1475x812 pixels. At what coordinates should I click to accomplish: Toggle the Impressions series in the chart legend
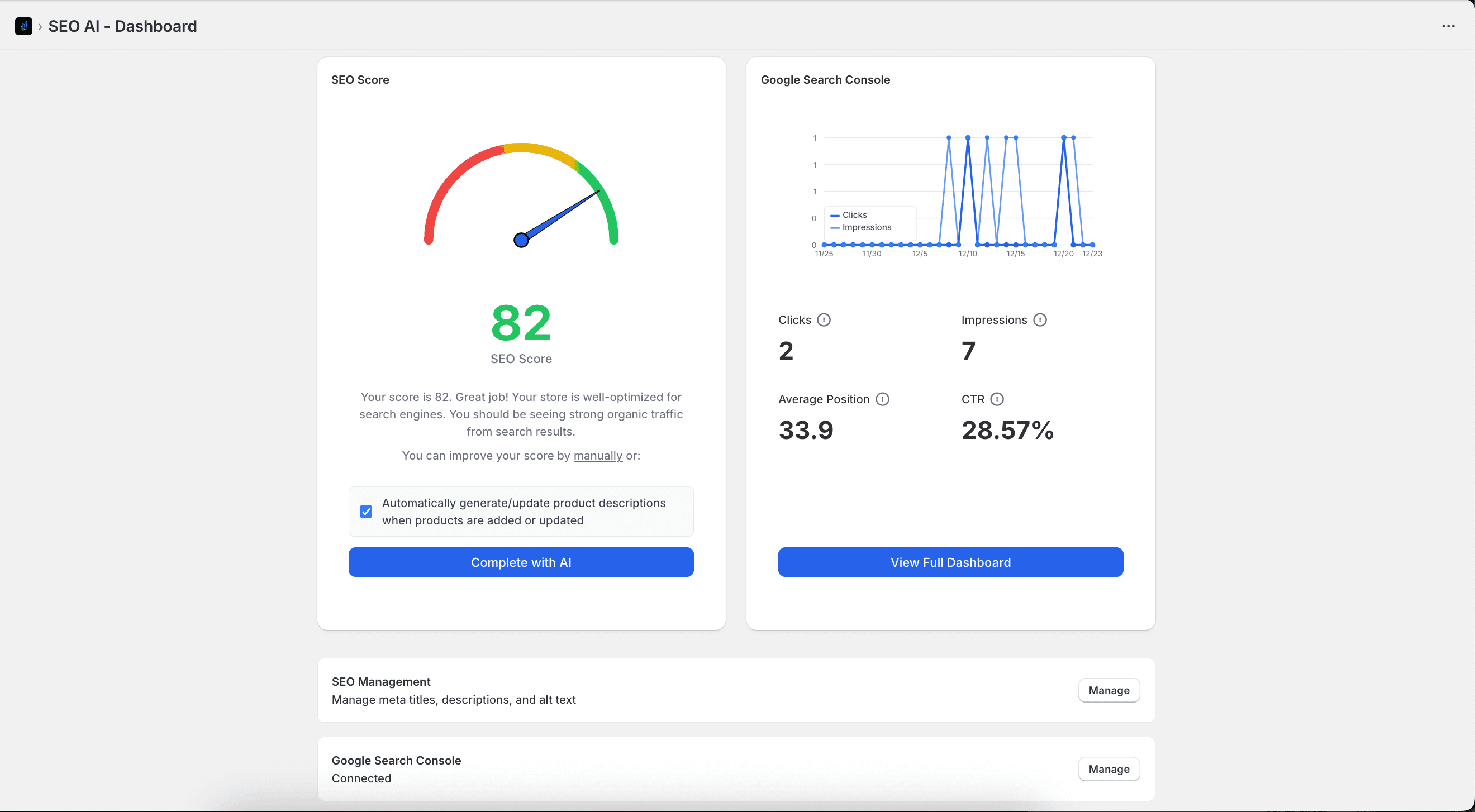861,227
